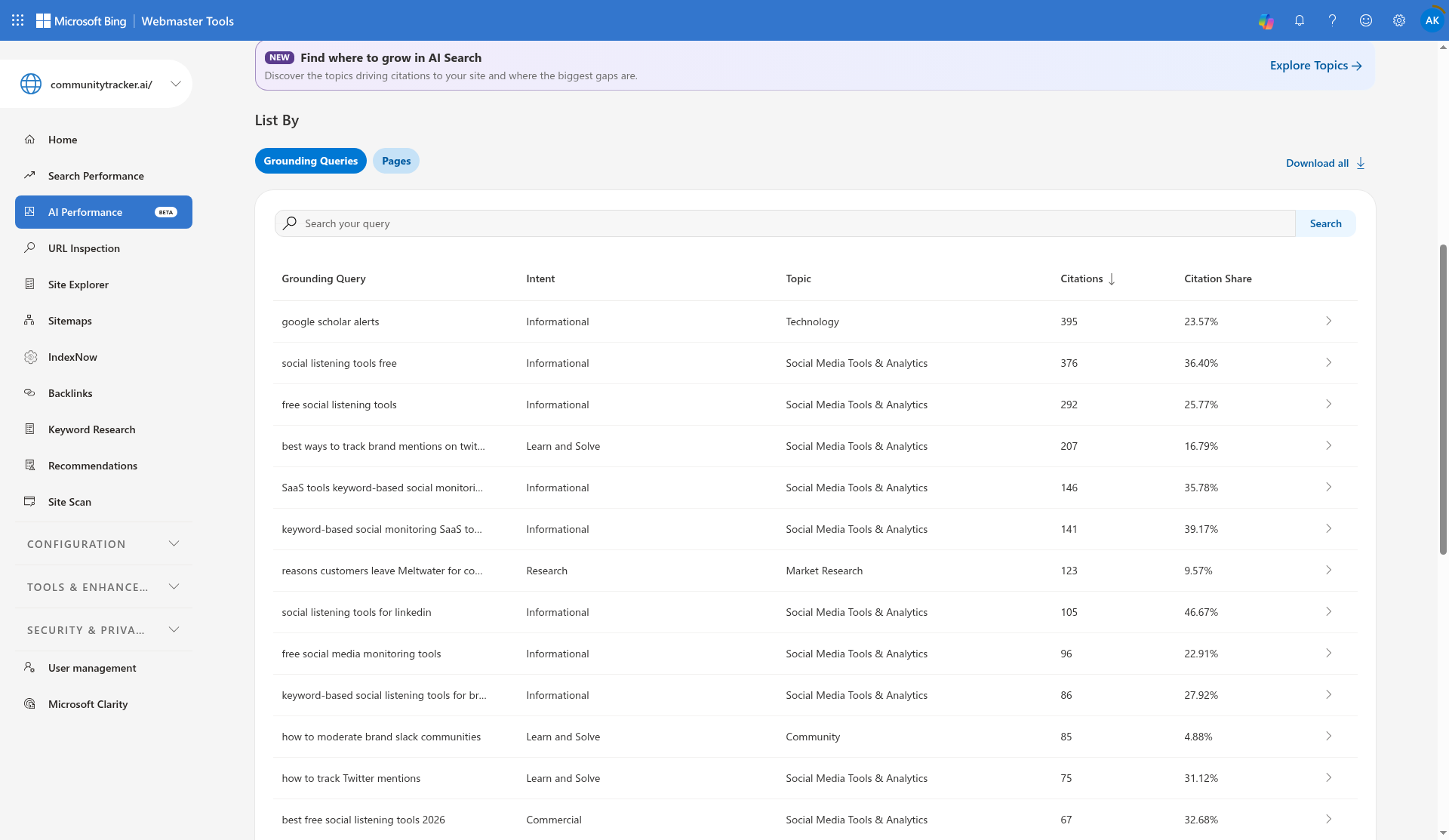This screenshot has height=840, width=1449.
Task: Click the Site Scan icon
Action: click(29, 501)
